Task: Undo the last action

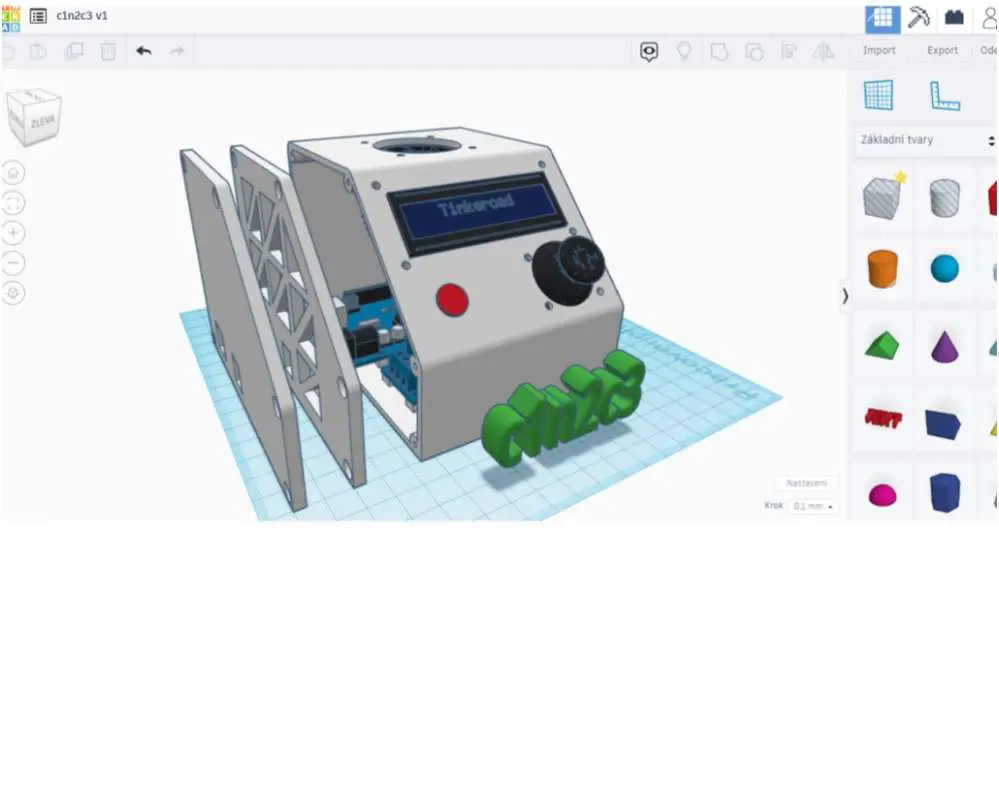Action: click(x=144, y=51)
